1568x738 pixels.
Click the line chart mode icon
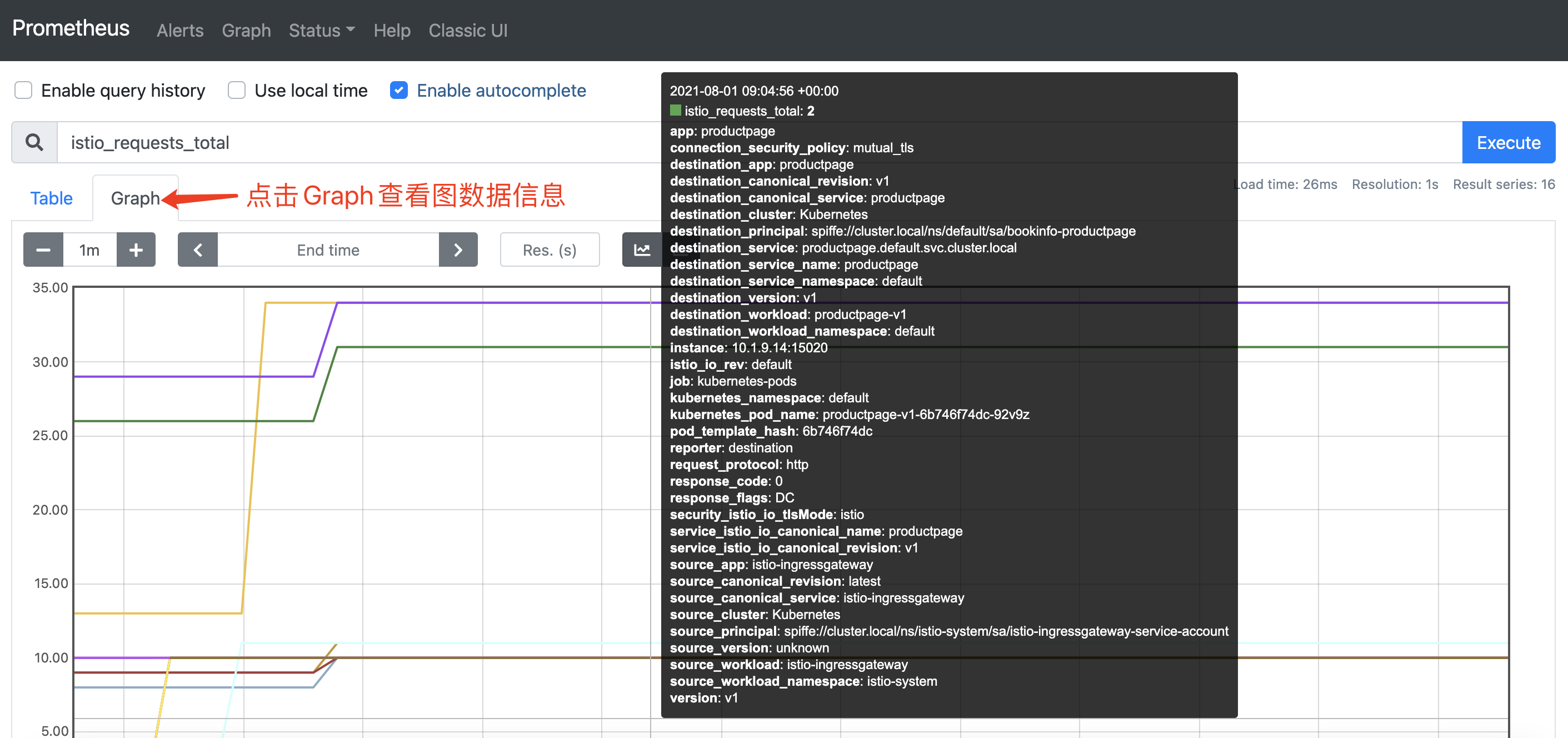(x=642, y=250)
